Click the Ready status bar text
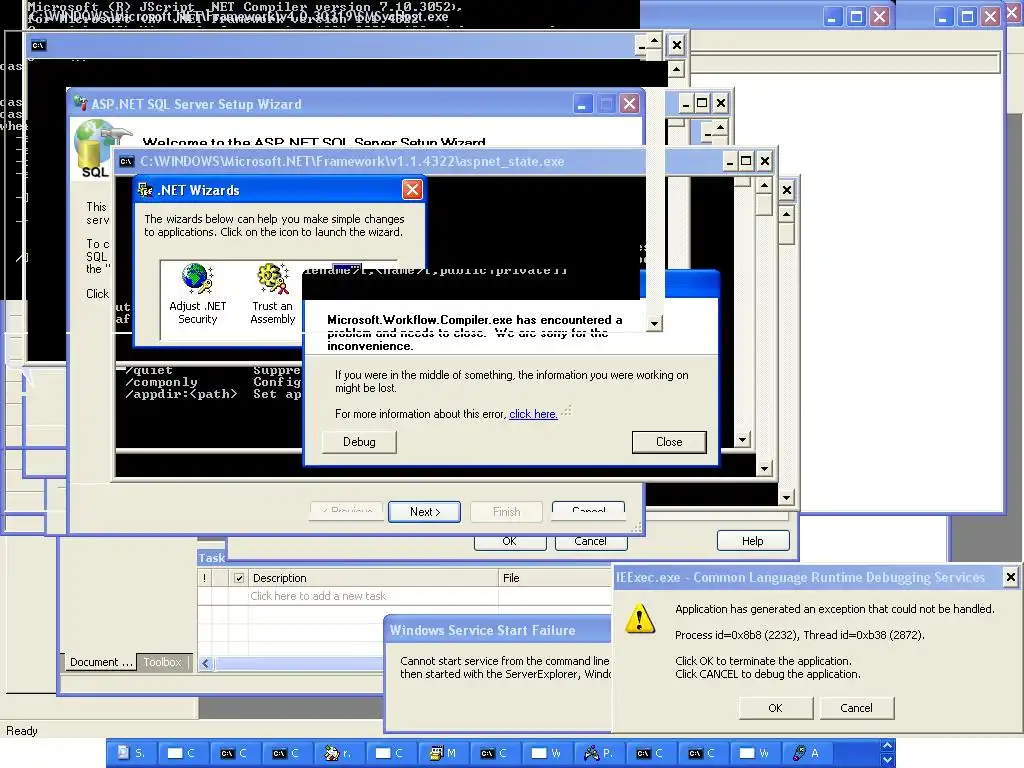 pos(22,731)
